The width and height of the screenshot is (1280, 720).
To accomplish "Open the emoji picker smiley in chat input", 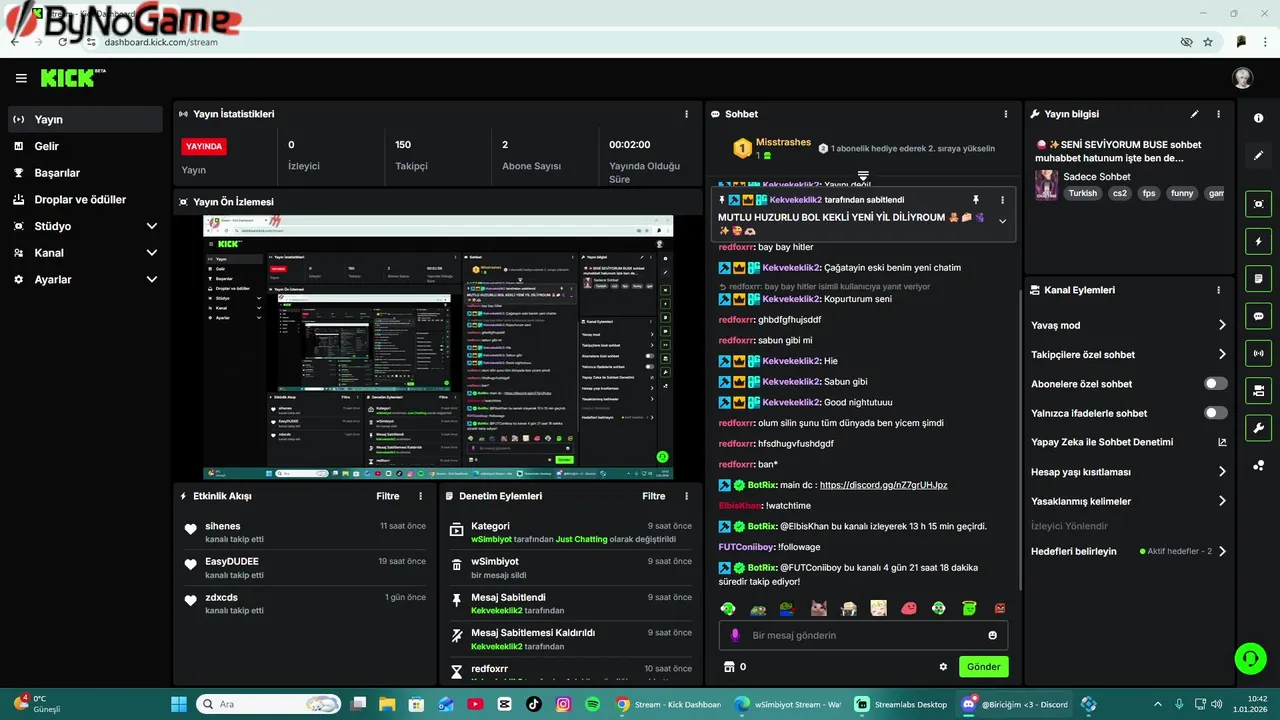I will (x=993, y=635).
